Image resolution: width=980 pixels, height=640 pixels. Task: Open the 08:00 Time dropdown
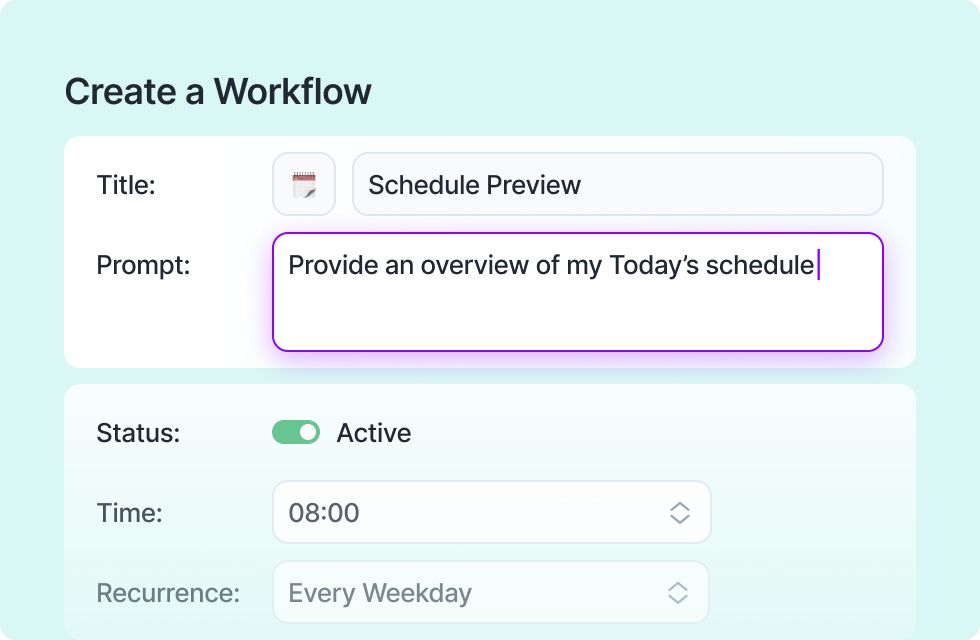[492, 512]
